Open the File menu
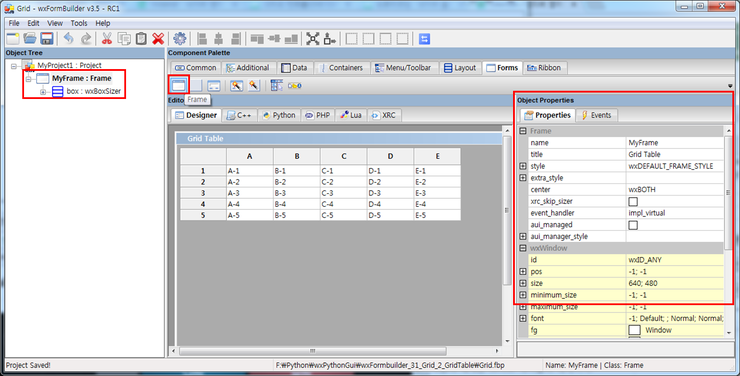The width and height of the screenshot is (740, 376). pyautogui.click(x=14, y=23)
